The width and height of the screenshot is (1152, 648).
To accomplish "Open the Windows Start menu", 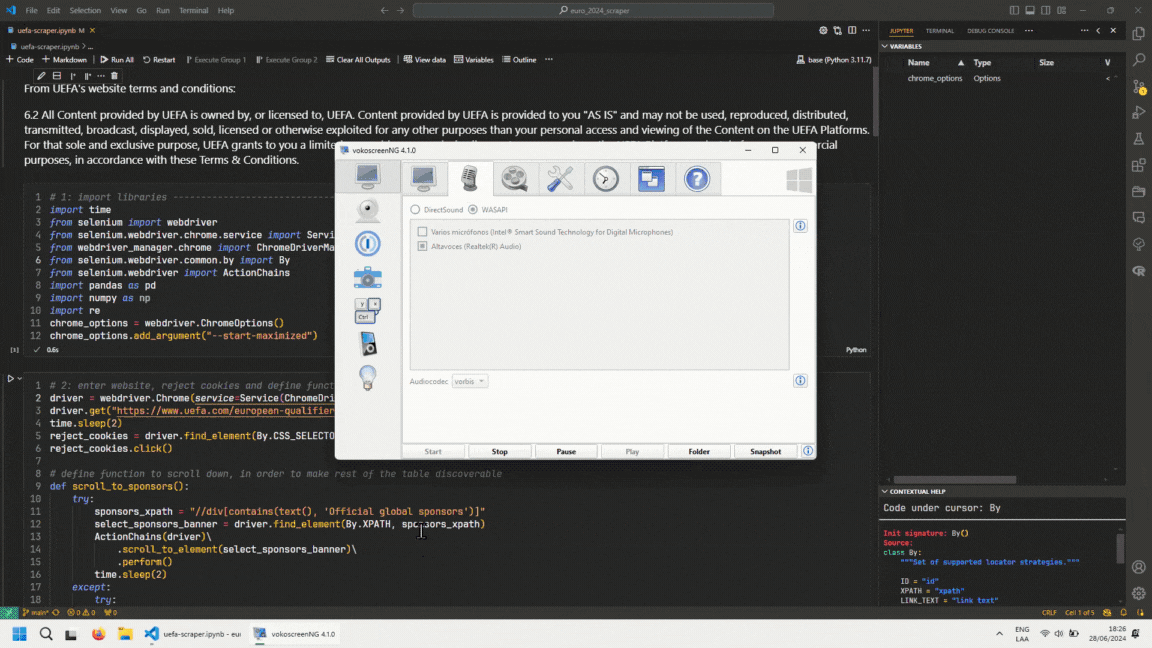I will coord(19,634).
